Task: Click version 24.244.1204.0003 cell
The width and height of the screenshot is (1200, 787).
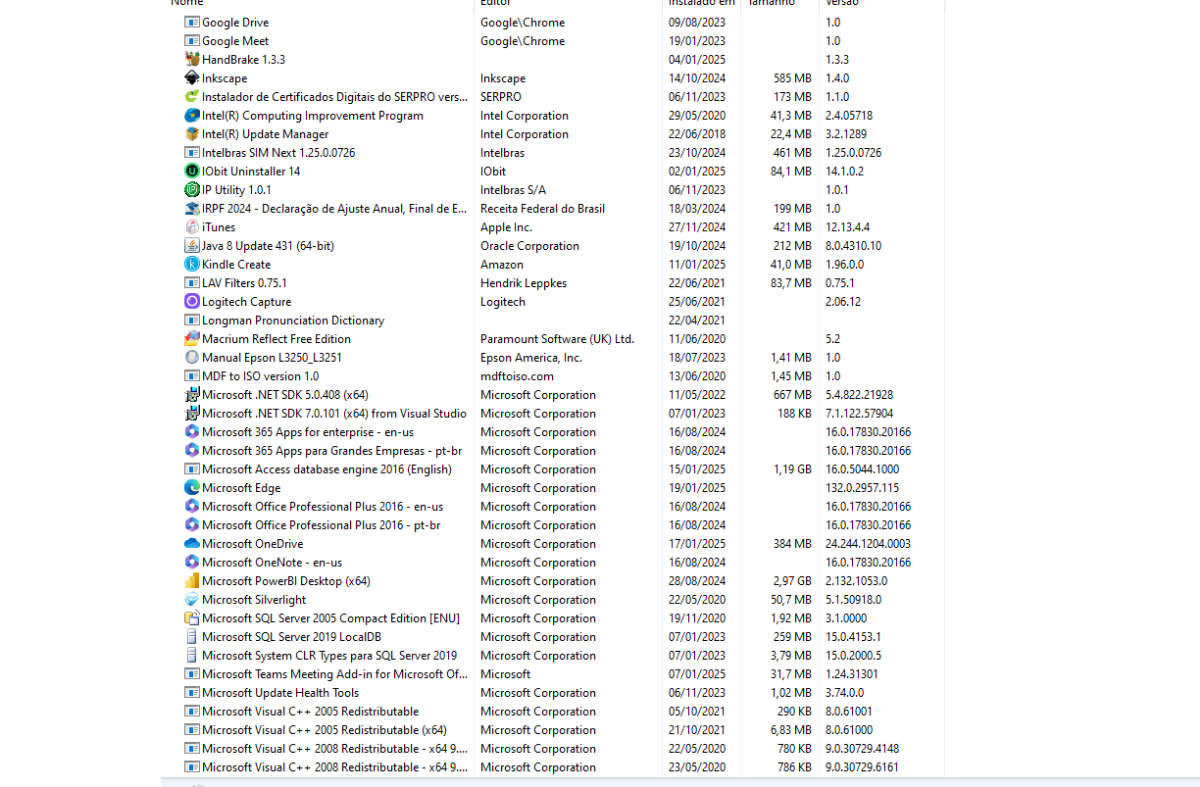Action: click(x=868, y=544)
